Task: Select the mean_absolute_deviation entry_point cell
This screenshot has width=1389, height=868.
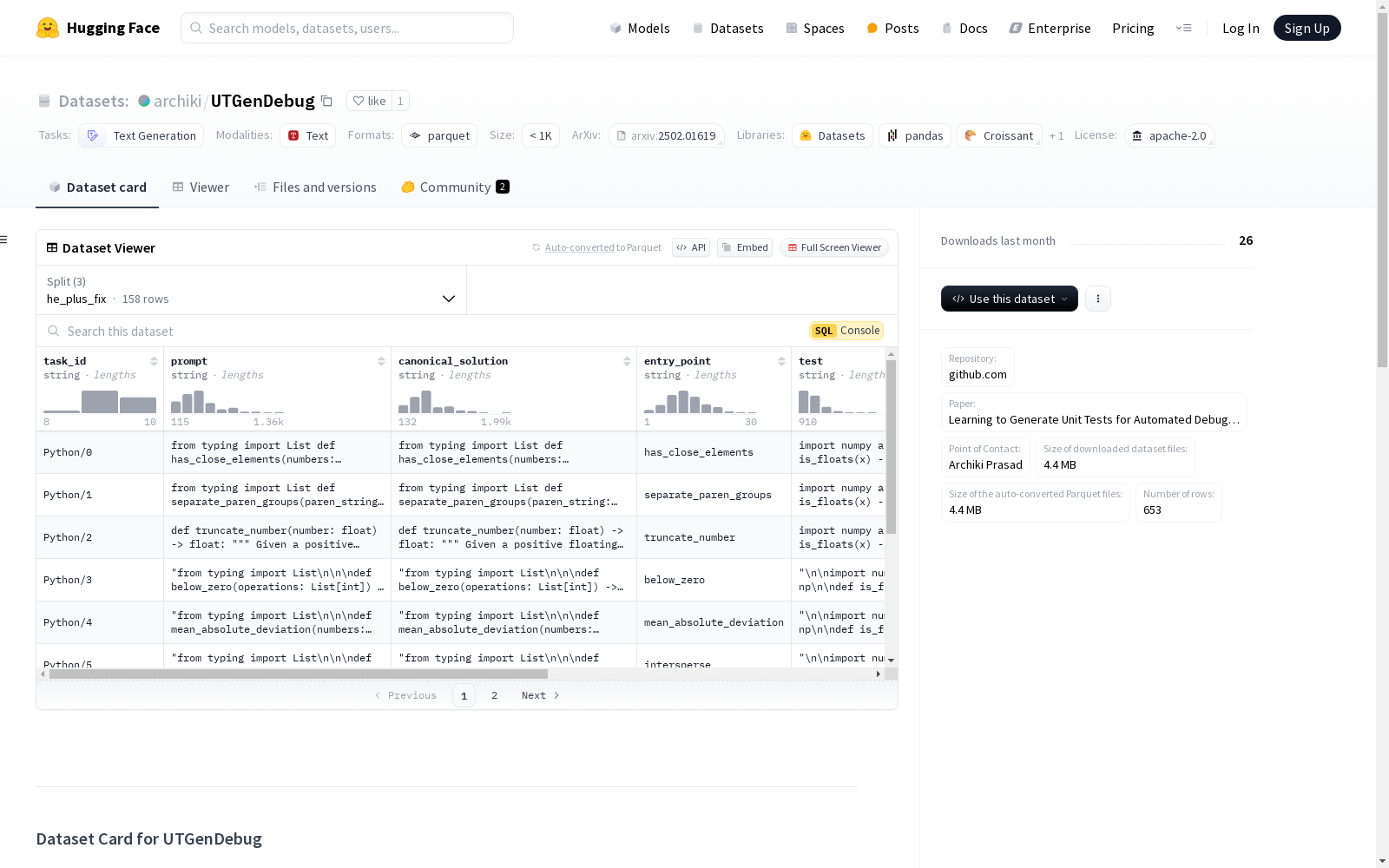Action: pos(714,622)
